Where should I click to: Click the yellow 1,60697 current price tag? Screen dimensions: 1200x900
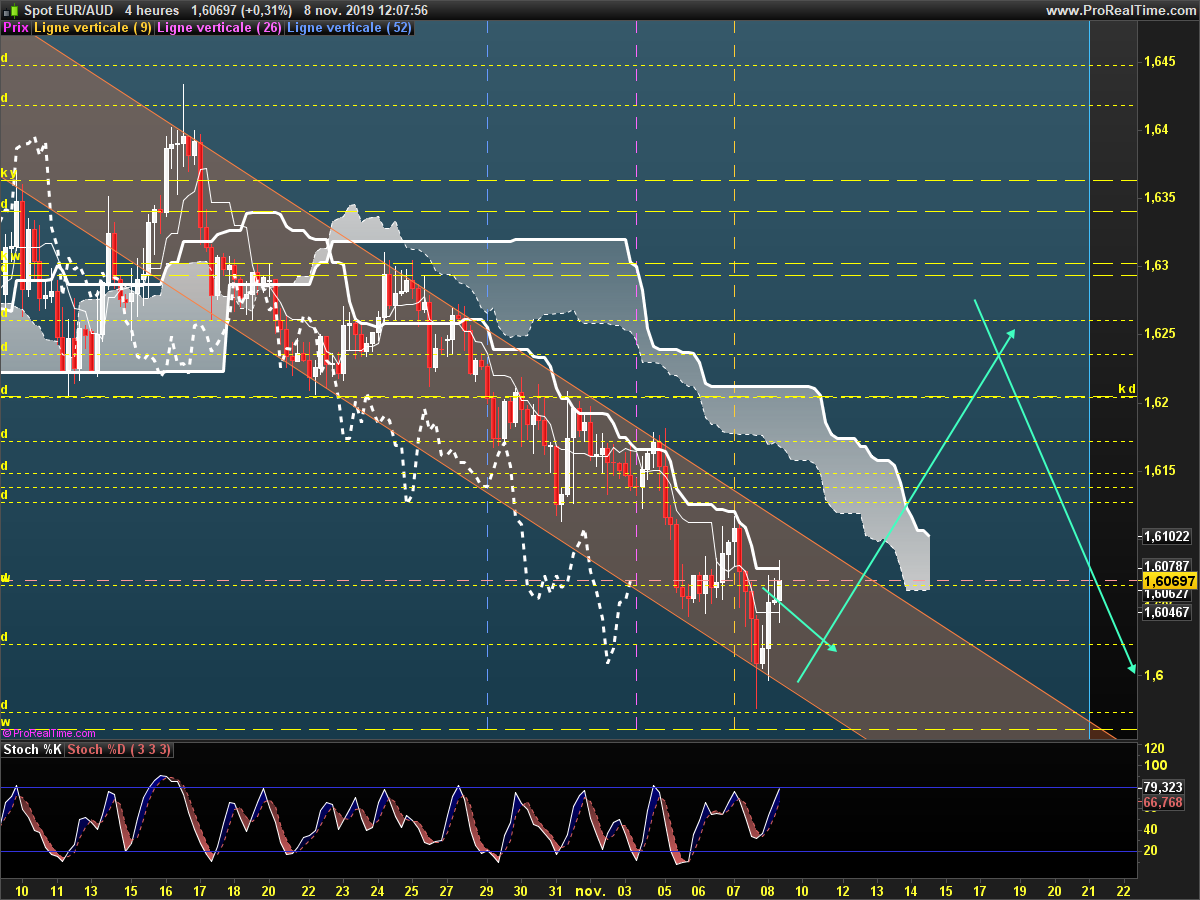1169,581
